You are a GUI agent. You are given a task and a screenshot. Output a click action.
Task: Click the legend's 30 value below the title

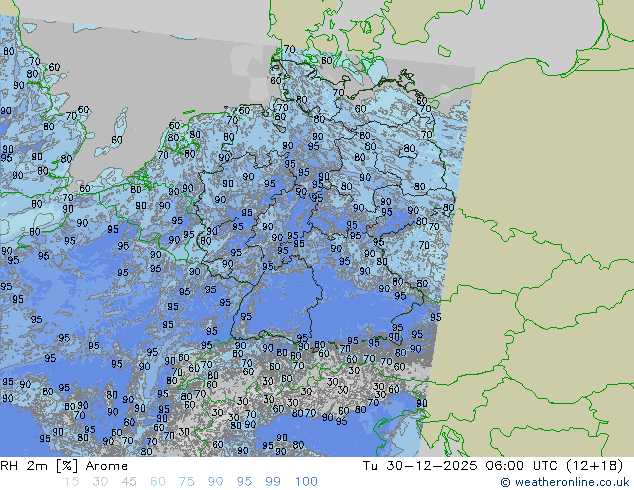pos(100,482)
